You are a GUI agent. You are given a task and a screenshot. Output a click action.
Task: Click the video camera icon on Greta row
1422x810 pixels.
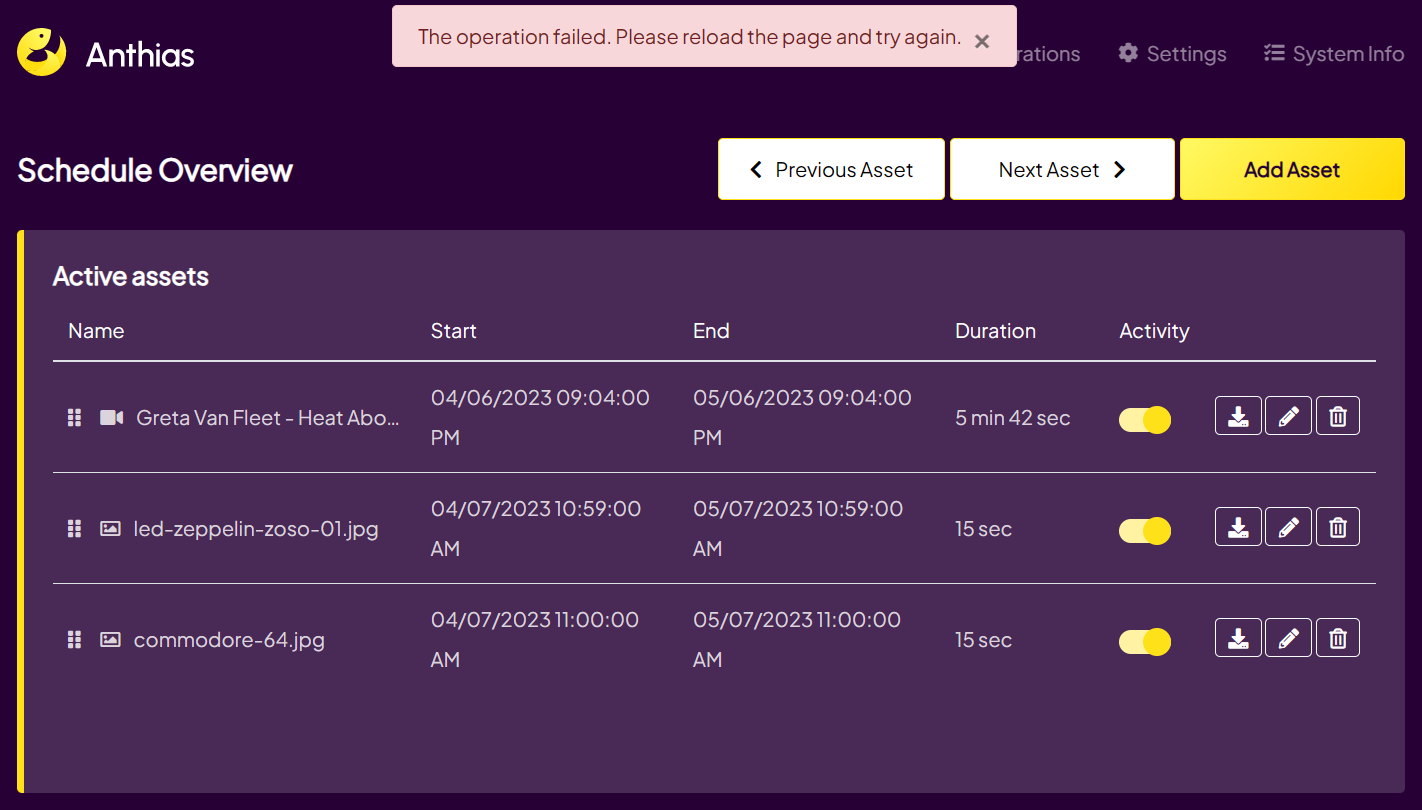110,418
